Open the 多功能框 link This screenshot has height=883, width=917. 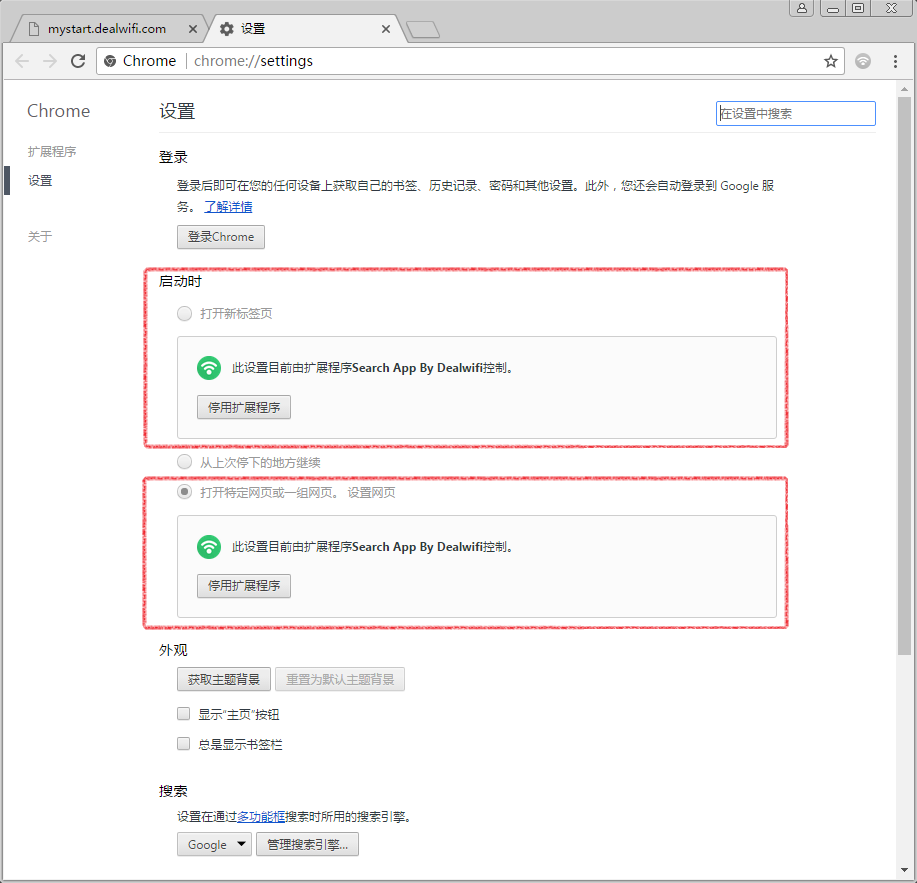click(261, 816)
